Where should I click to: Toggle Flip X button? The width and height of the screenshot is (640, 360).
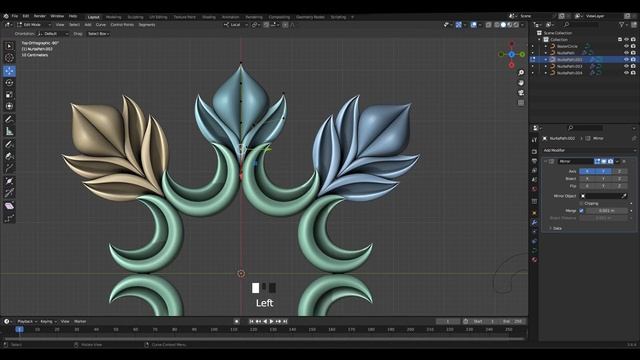point(587,186)
